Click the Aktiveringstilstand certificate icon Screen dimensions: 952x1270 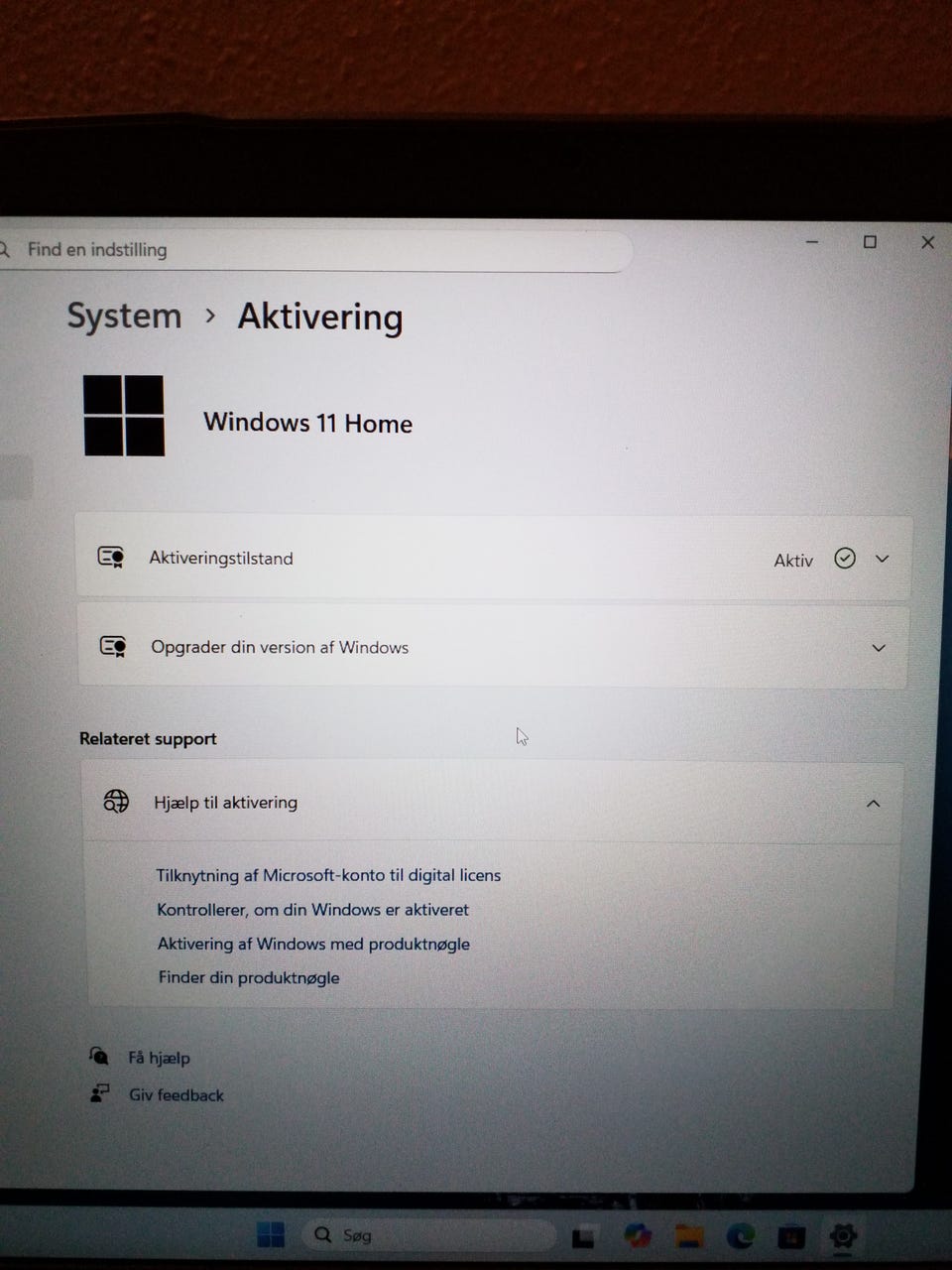click(111, 558)
